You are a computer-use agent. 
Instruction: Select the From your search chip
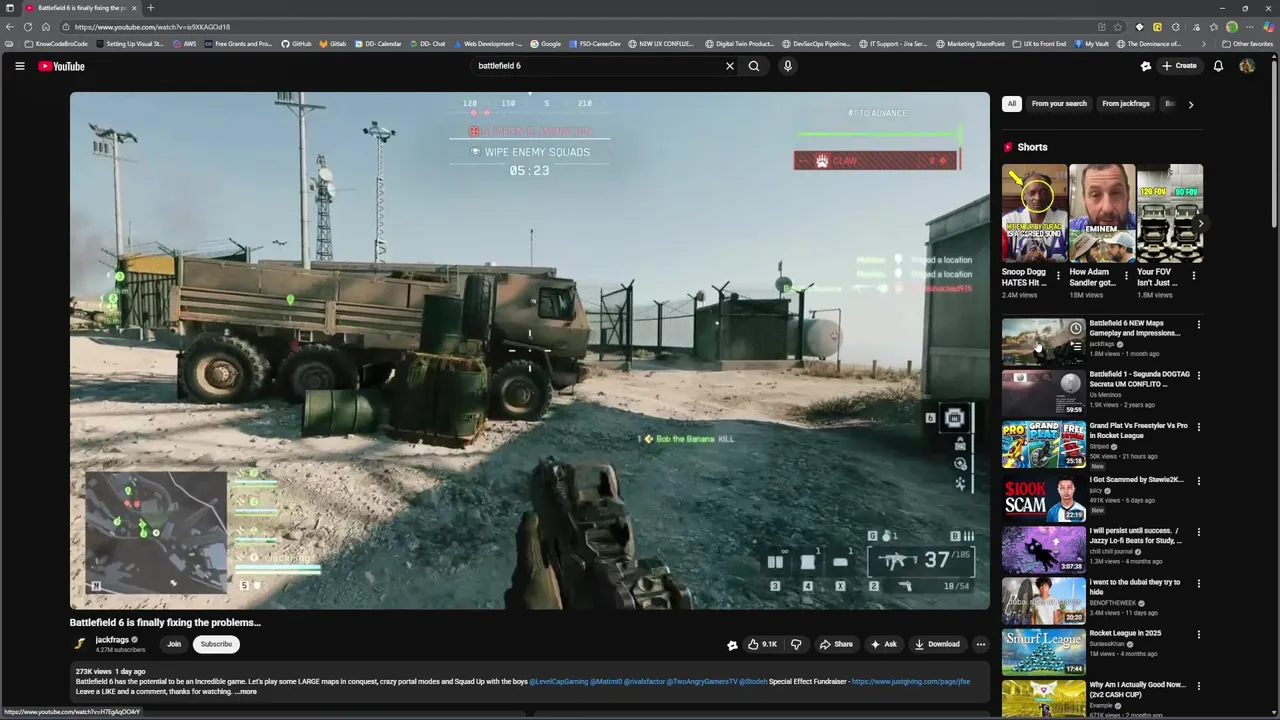[x=1059, y=104]
